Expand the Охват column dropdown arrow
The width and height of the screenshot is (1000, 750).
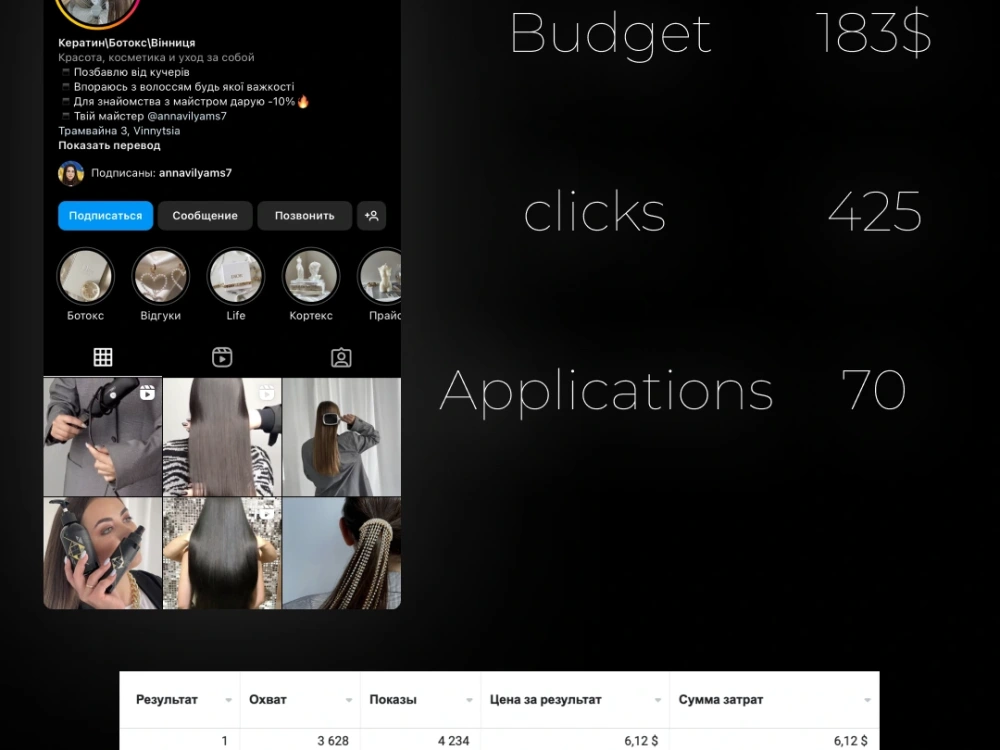coord(349,700)
